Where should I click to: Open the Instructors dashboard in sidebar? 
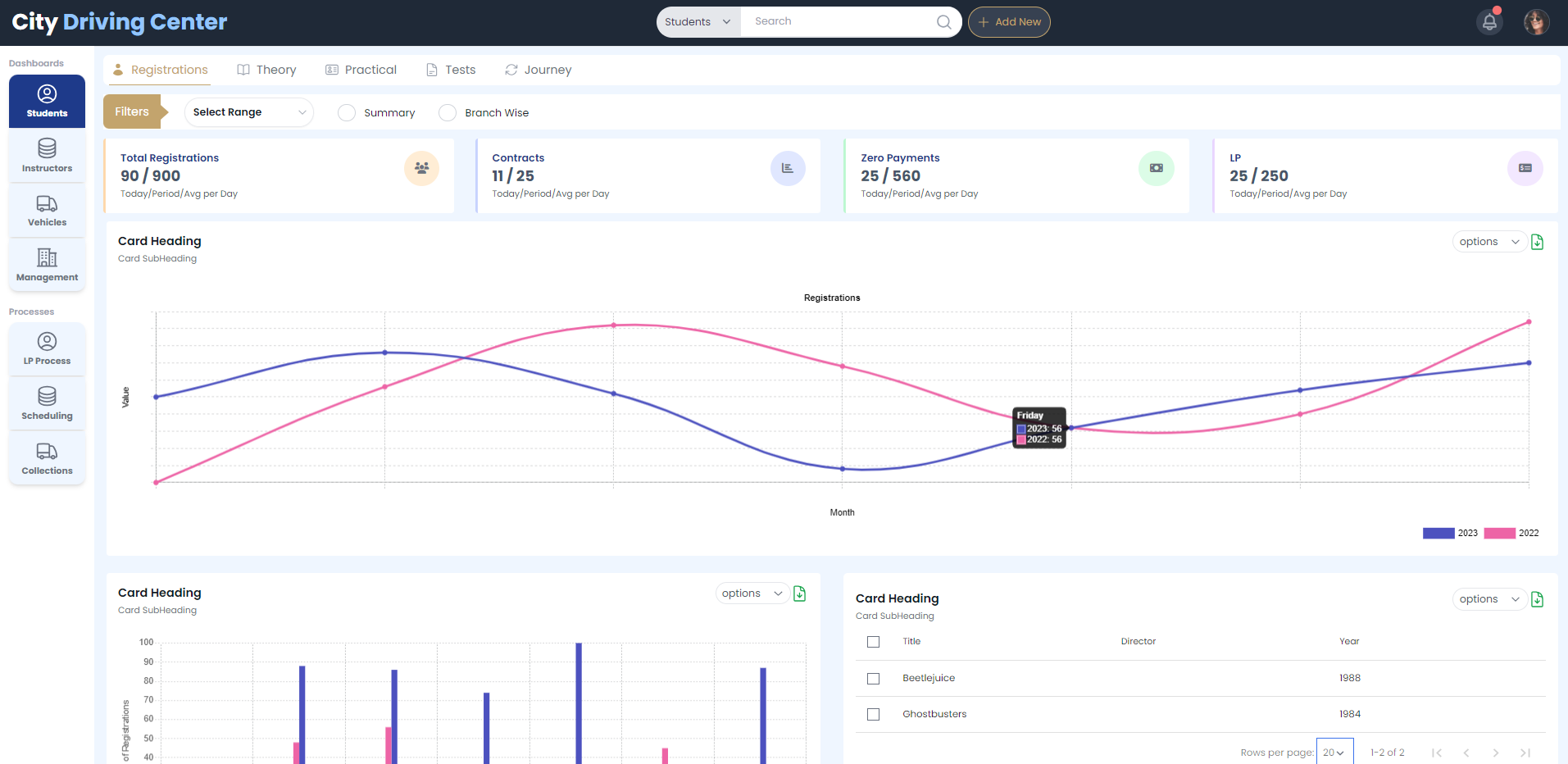click(47, 156)
